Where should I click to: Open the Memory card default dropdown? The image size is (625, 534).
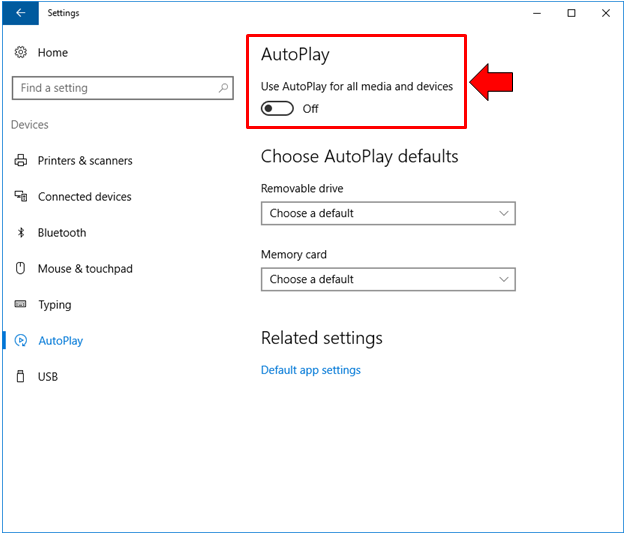click(x=387, y=279)
